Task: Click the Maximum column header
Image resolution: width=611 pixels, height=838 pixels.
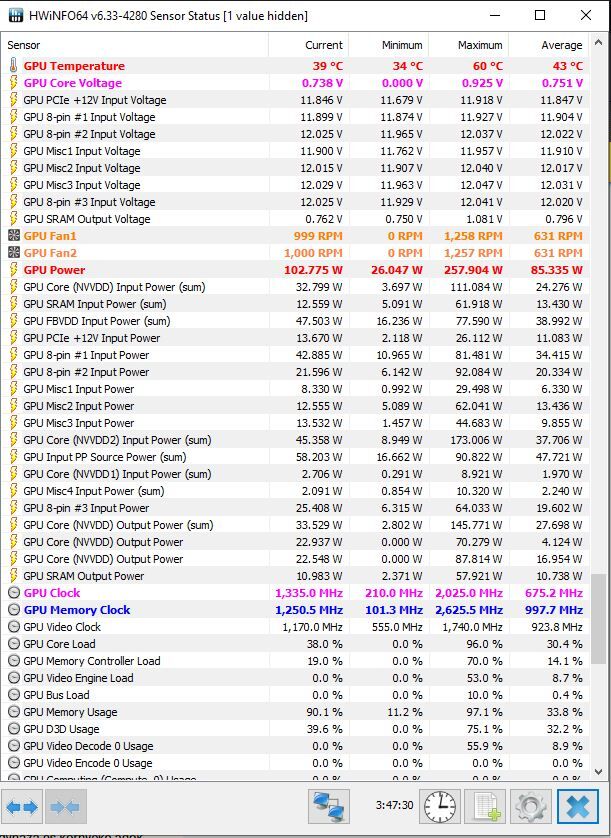Action: [469, 45]
